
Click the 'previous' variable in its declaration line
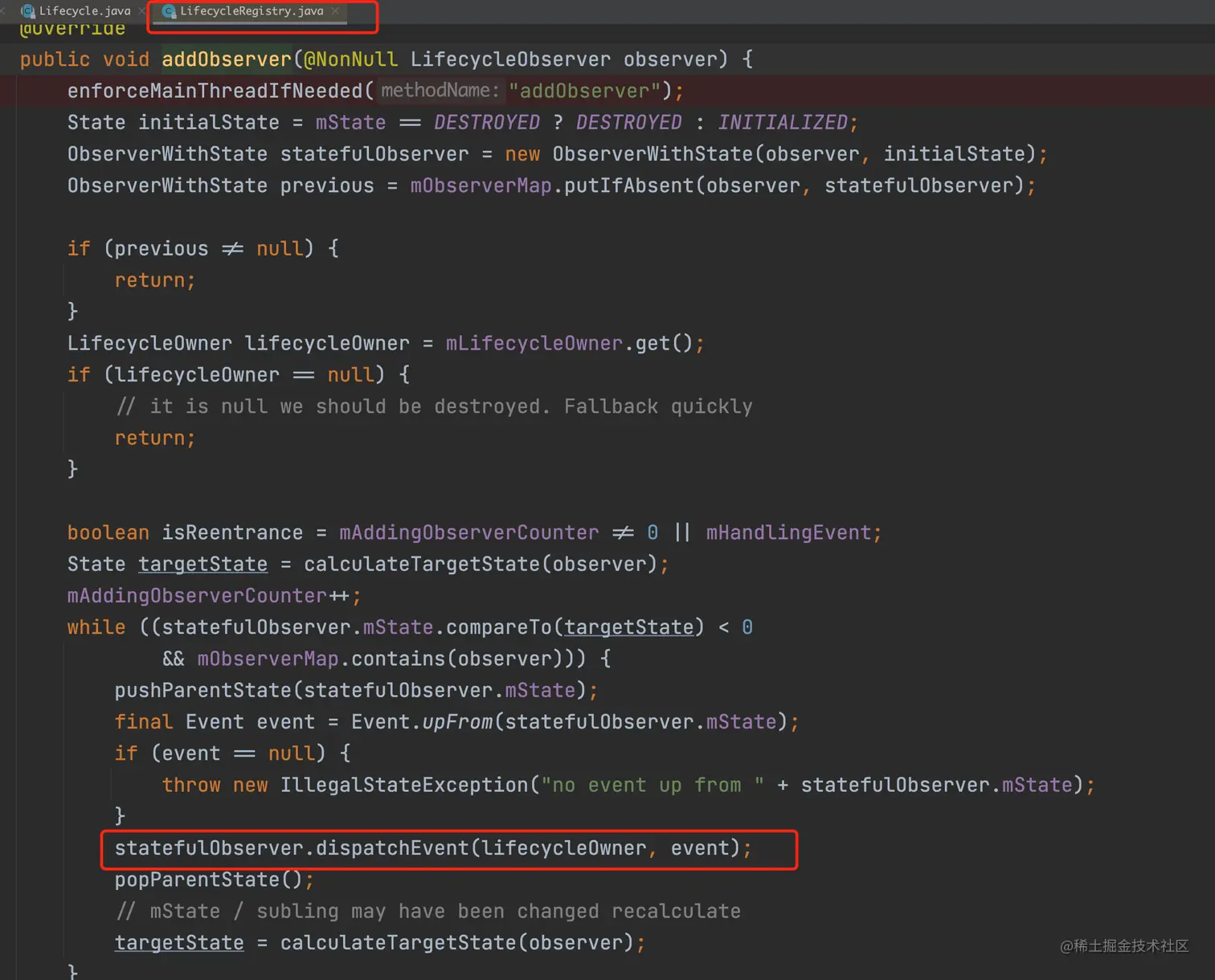(327, 186)
